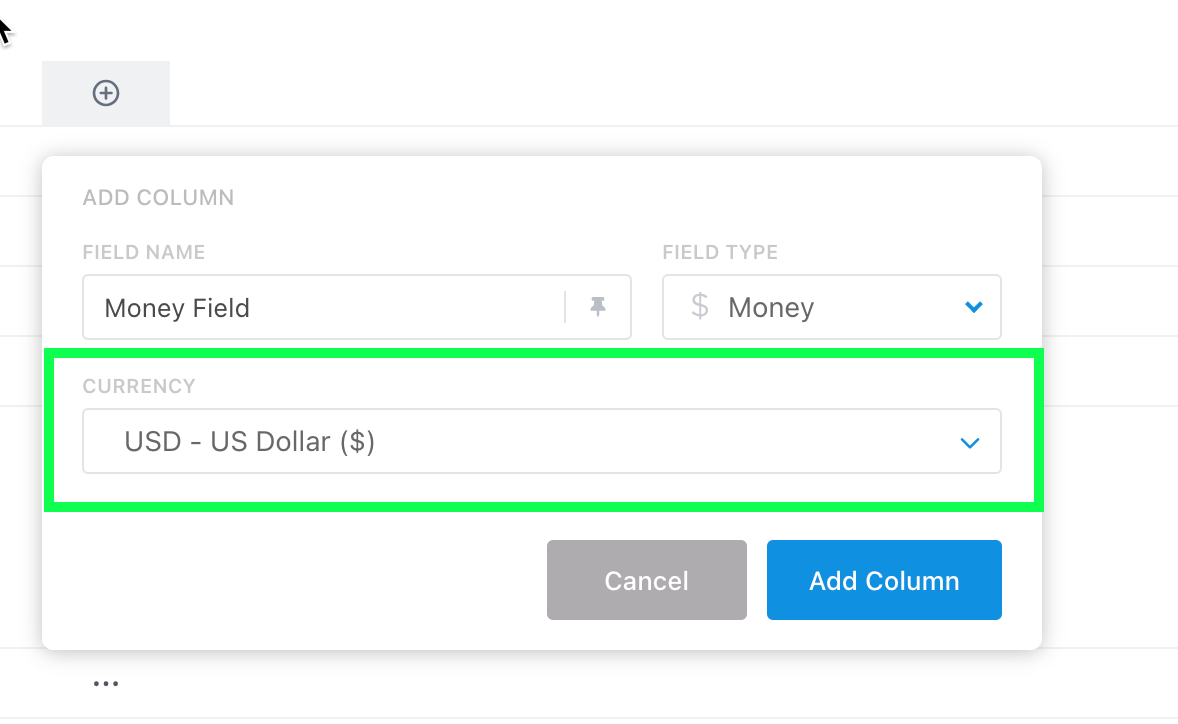Viewport: 1178px width, 724px height.
Task: Click the FIELD NAME label
Action: tap(144, 252)
